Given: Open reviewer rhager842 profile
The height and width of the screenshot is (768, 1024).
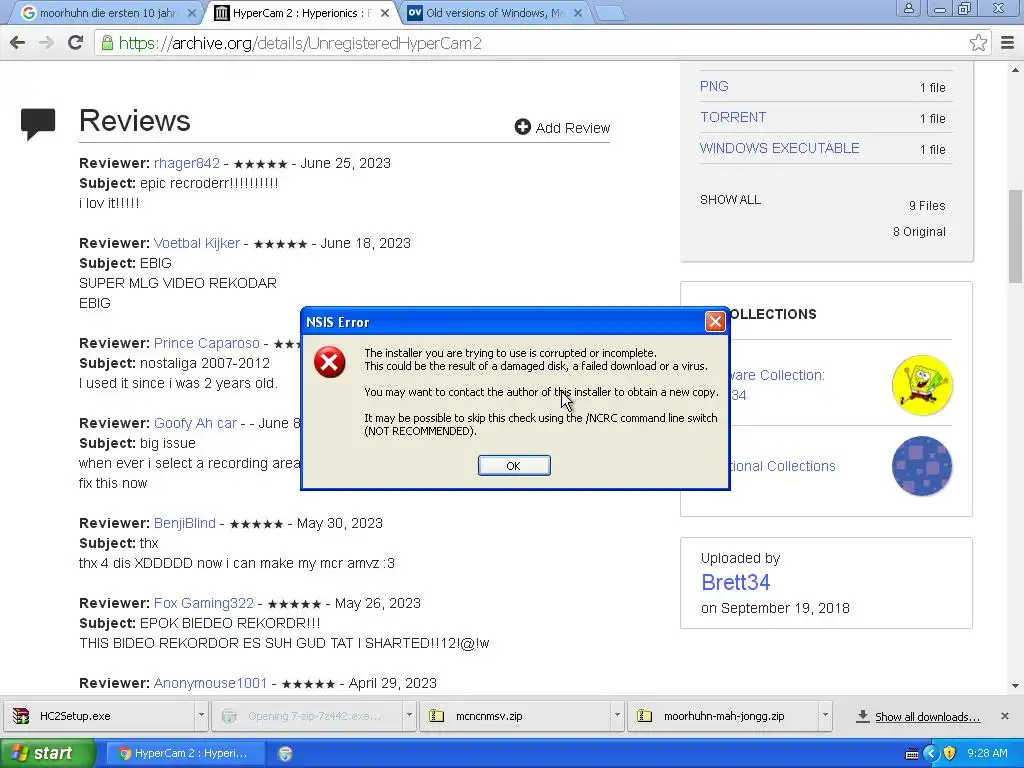Looking at the screenshot, I should (x=187, y=163).
